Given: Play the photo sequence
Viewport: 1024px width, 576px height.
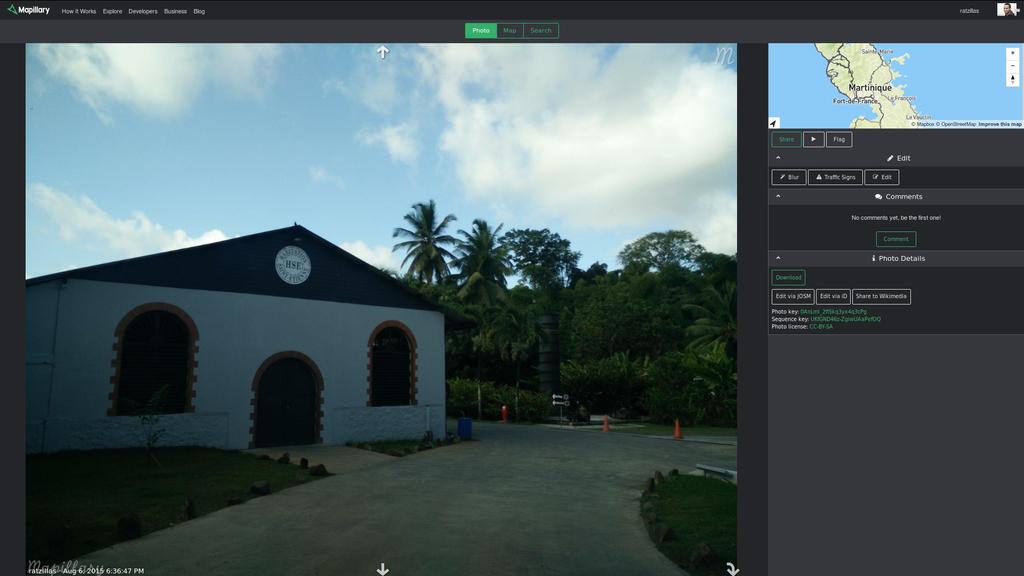Looking at the screenshot, I should [x=813, y=139].
